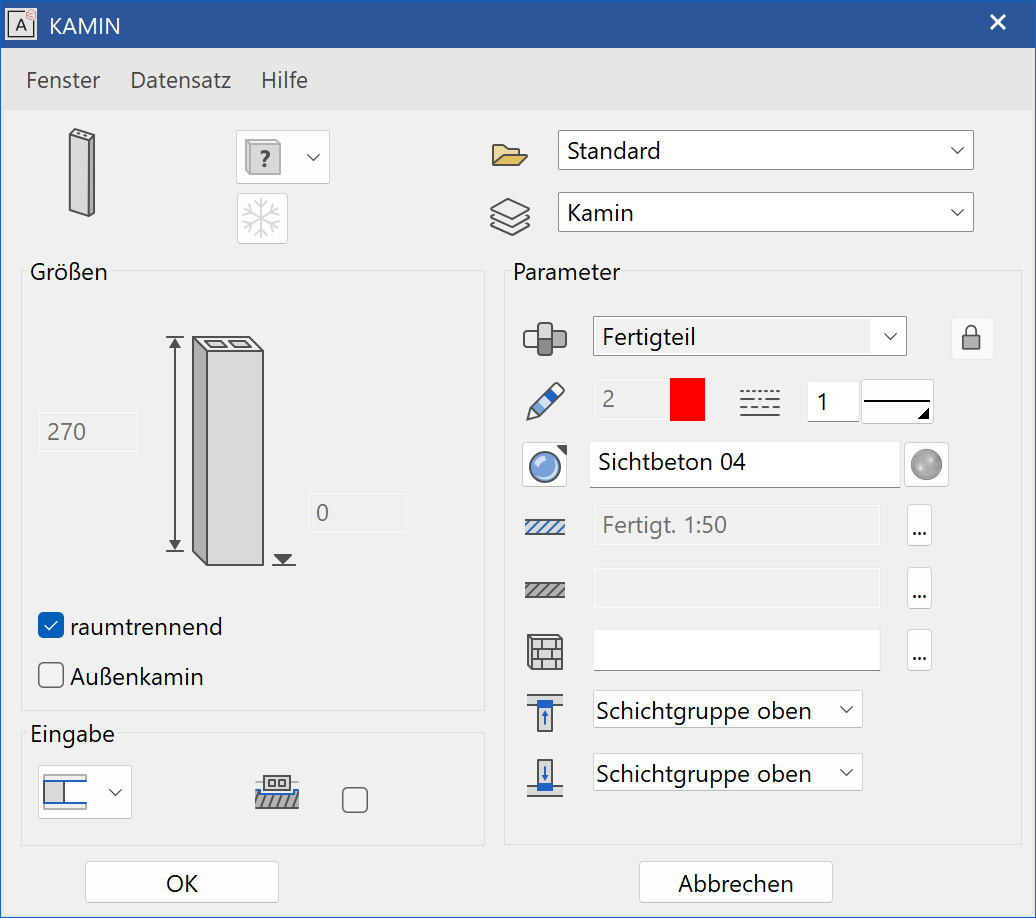
Task: Expand the Fertigteil dropdown
Action: [x=749, y=336]
